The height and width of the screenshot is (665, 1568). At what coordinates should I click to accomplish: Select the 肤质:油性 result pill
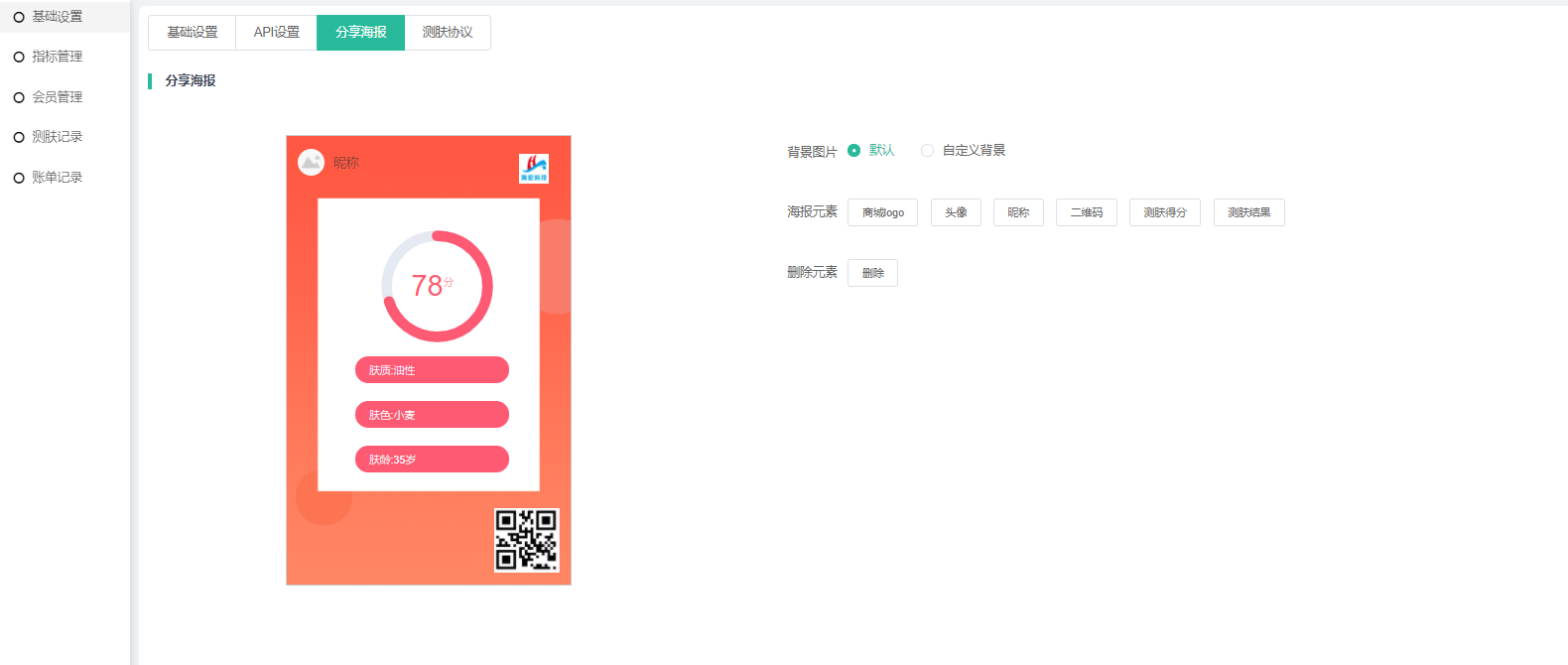click(432, 370)
